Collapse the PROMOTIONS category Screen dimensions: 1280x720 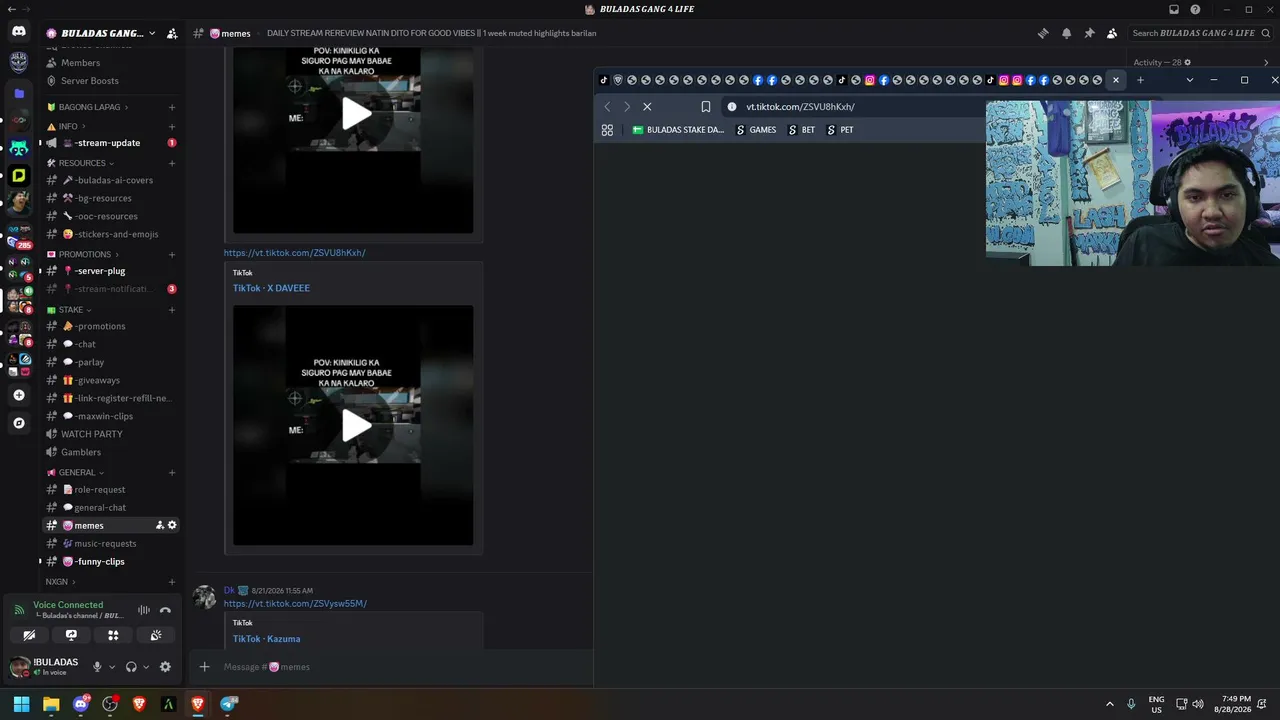click(x=85, y=254)
